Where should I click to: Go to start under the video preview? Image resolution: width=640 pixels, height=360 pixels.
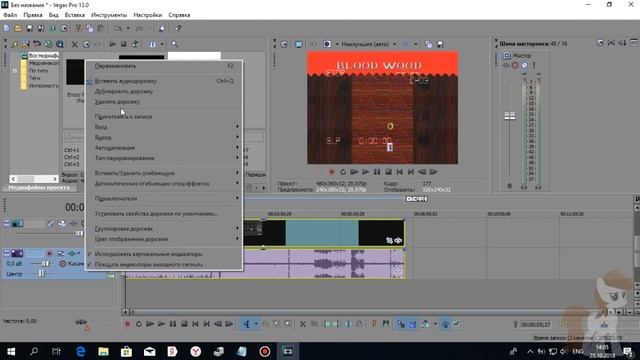[400, 172]
